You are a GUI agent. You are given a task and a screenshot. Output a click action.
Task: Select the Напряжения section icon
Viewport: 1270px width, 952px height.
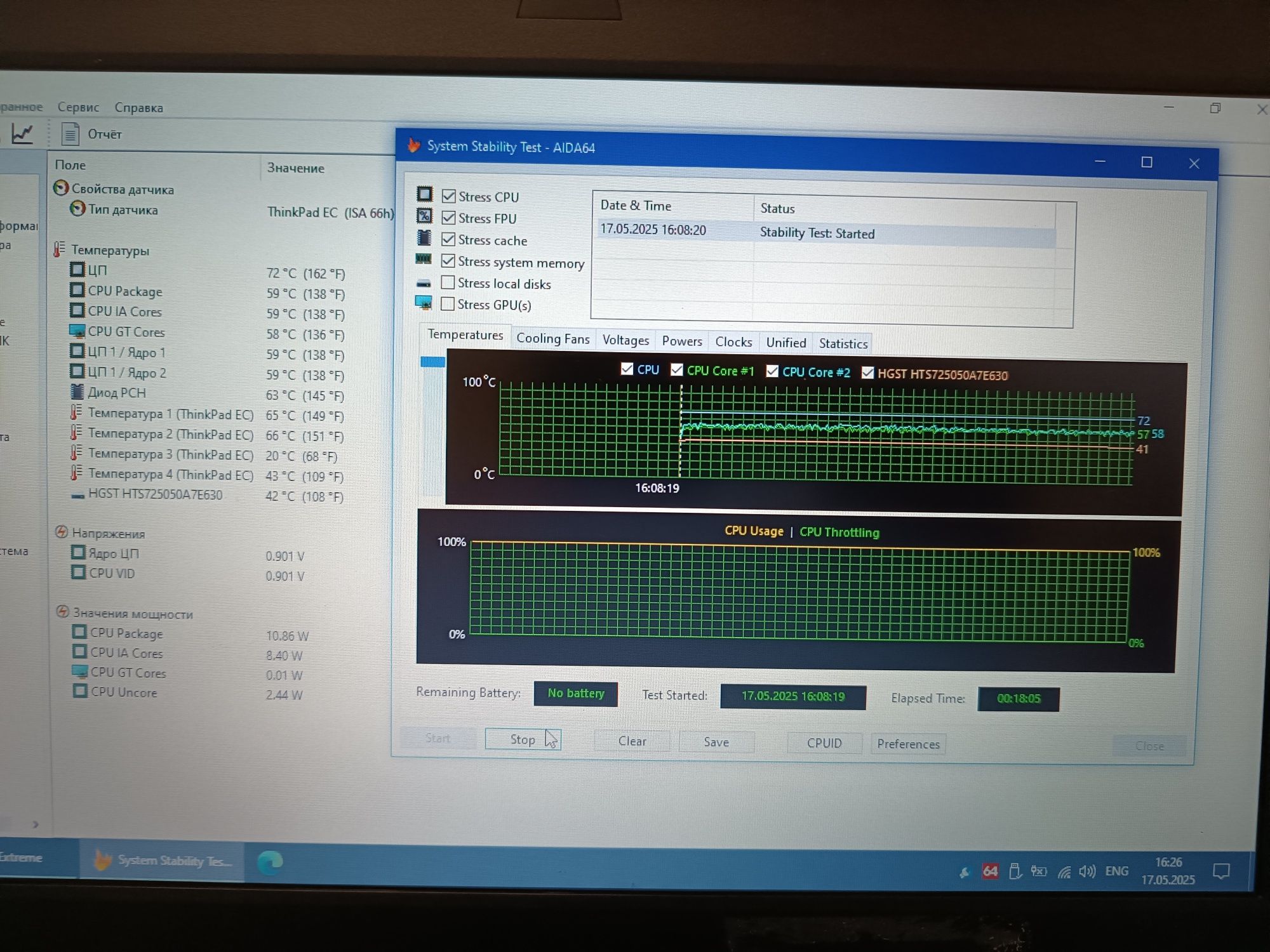coord(62,532)
